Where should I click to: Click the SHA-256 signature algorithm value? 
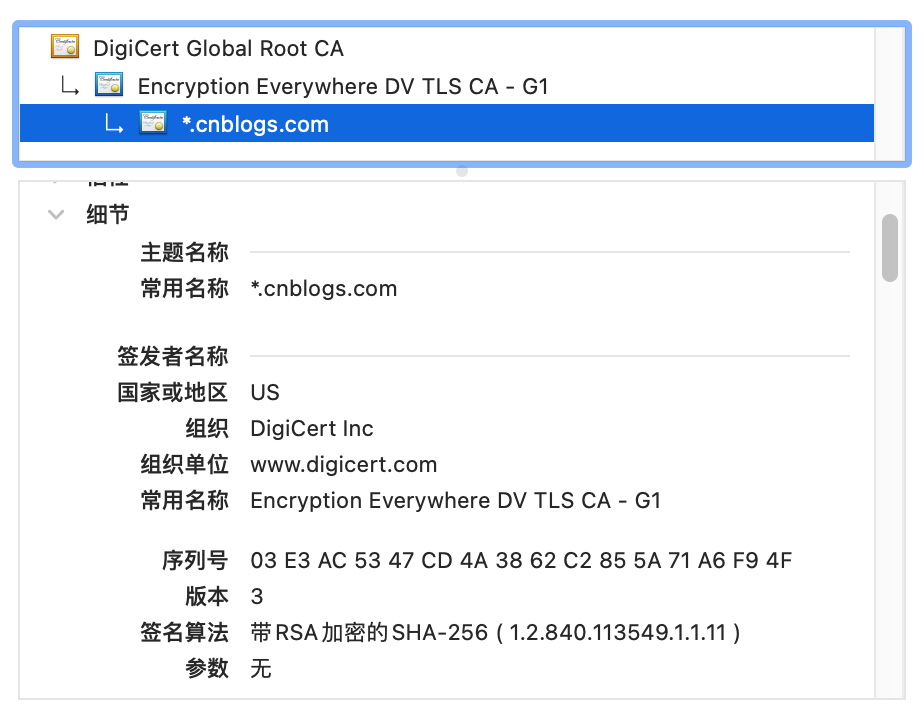click(495, 633)
